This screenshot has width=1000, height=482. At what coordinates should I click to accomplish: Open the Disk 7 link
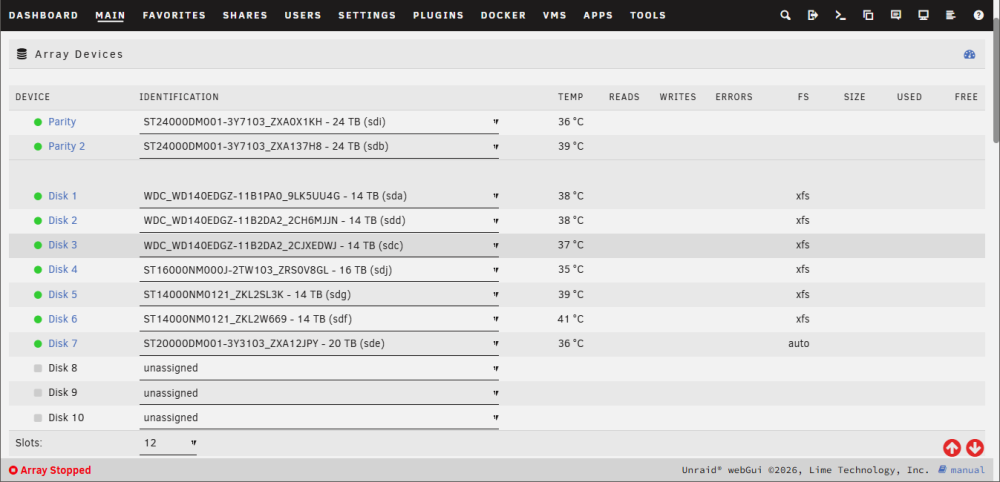coord(62,344)
